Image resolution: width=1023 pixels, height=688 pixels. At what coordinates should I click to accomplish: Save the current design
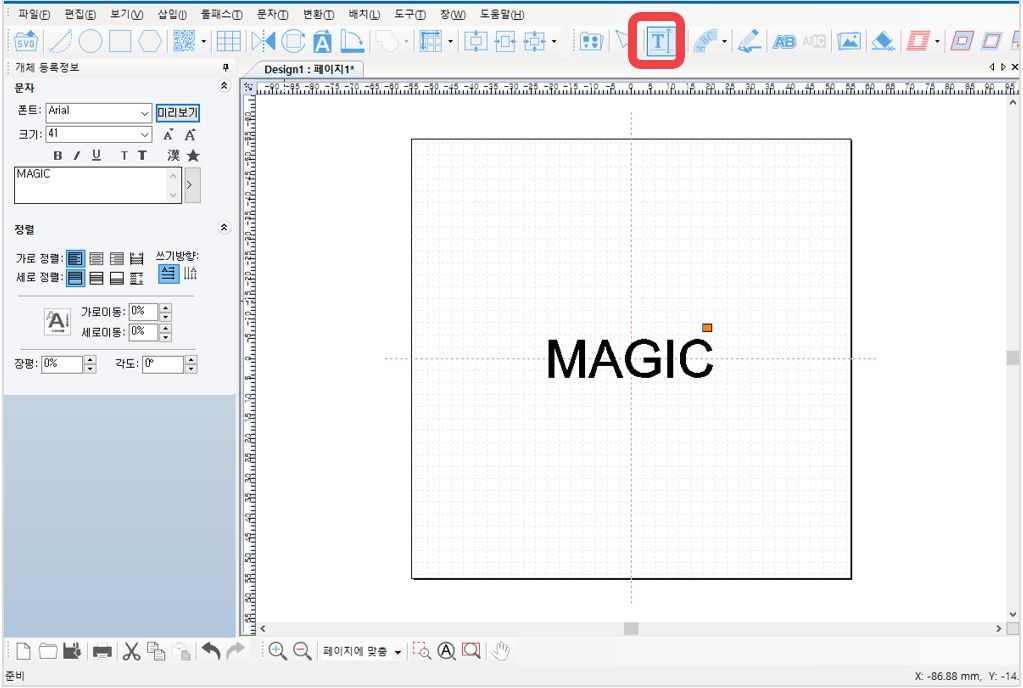(72, 651)
